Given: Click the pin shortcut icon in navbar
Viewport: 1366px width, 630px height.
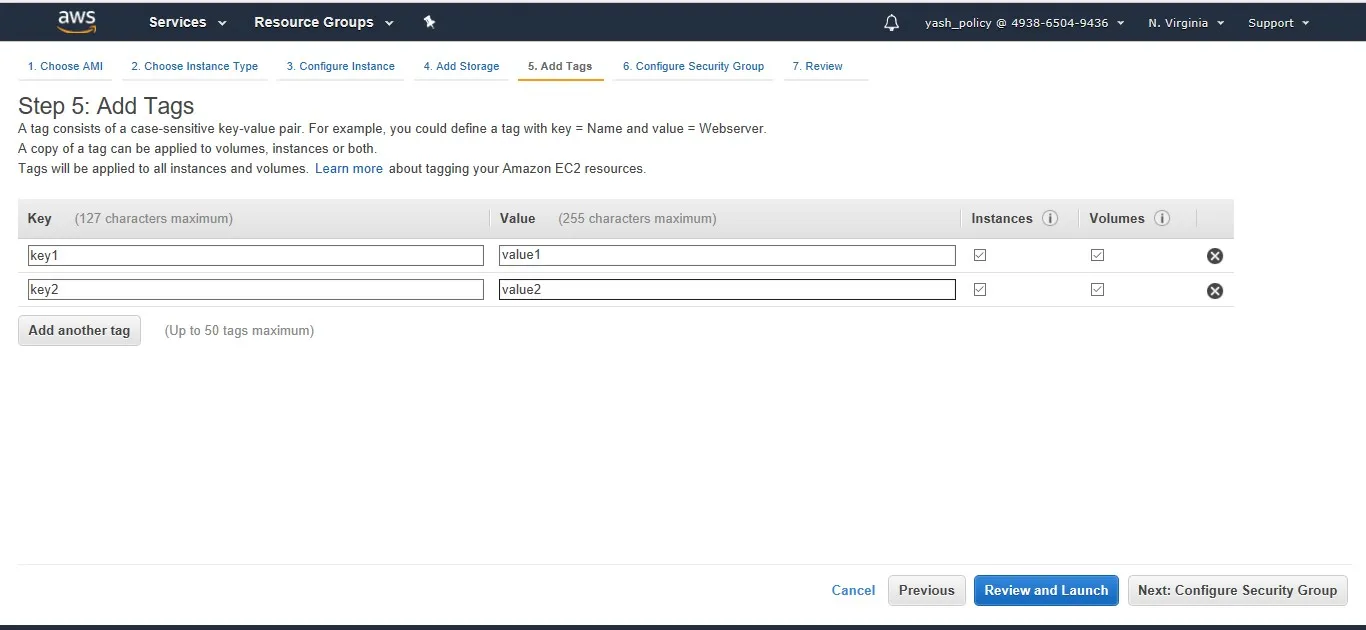Looking at the screenshot, I should pos(429,22).
